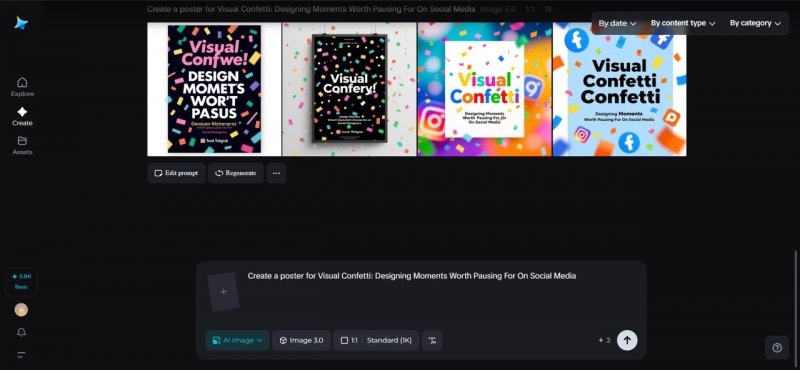The width and height of the screenshot is (800, 370).
Task: Click the sidebar menu lines icon
Action: click(x=21, y=355)
